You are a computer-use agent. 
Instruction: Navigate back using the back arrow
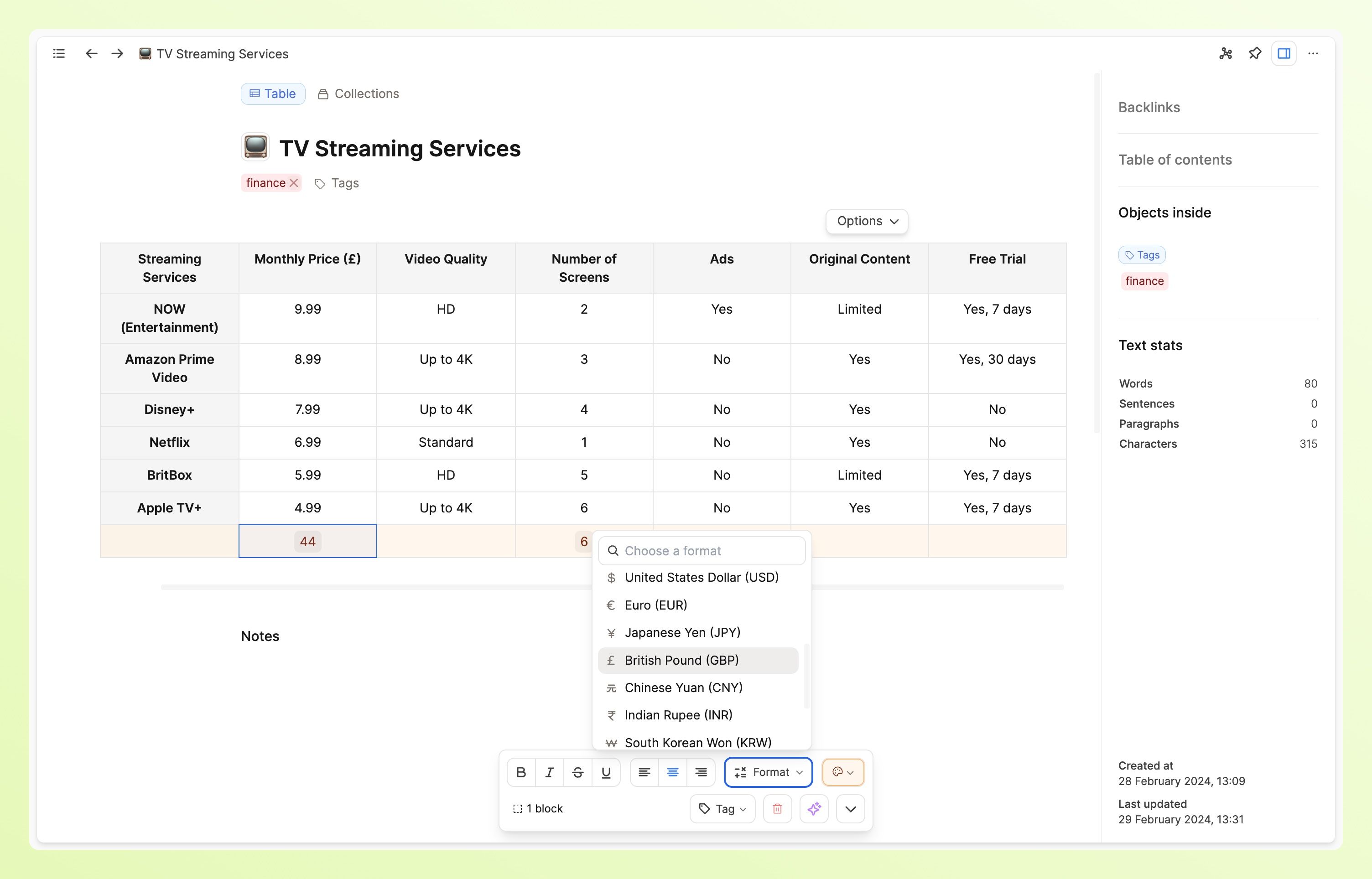pos(91,53)
